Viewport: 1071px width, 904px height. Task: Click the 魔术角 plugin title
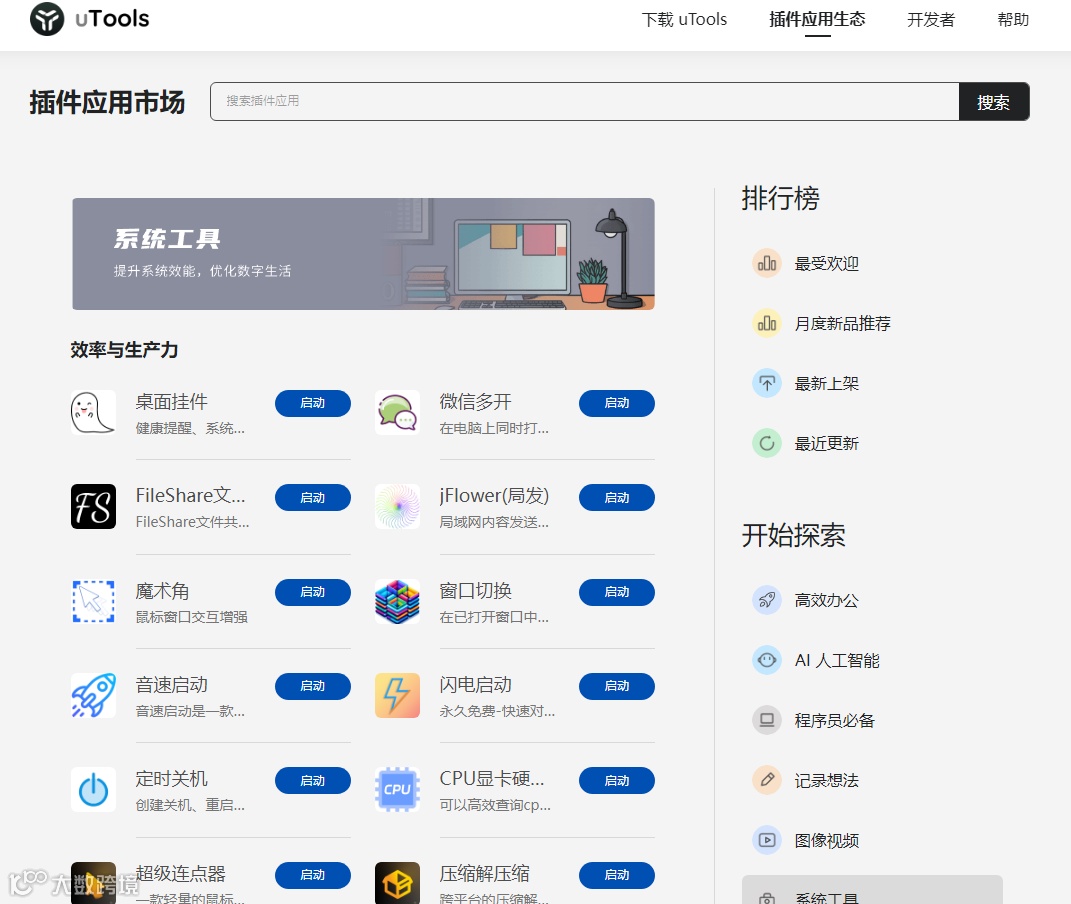[162, 591]
